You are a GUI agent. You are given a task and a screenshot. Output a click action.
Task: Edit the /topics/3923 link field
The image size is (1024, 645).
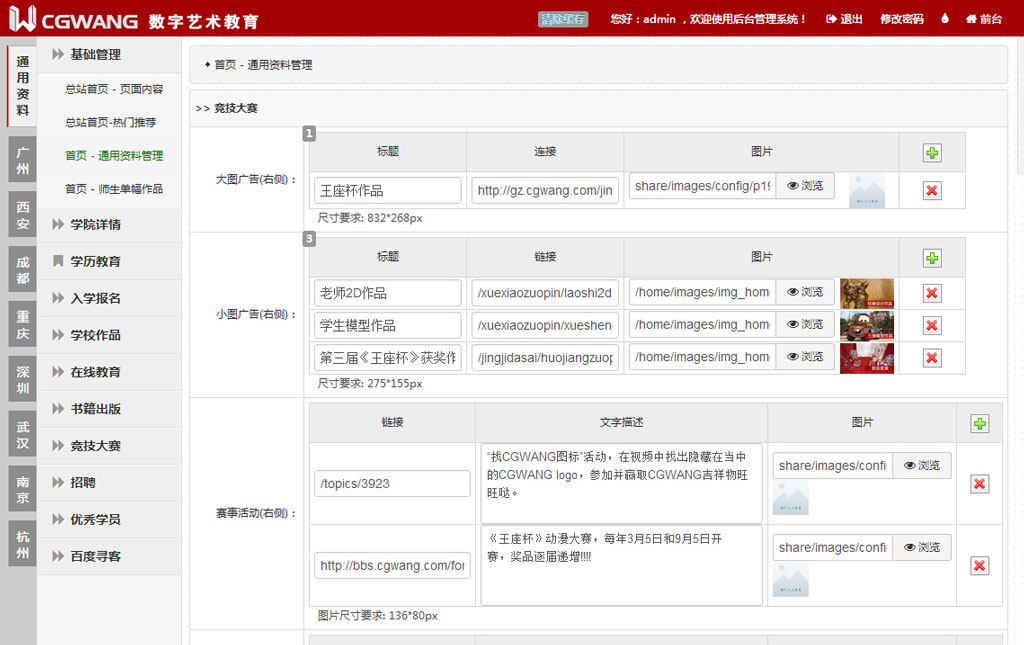click(392, 484)
